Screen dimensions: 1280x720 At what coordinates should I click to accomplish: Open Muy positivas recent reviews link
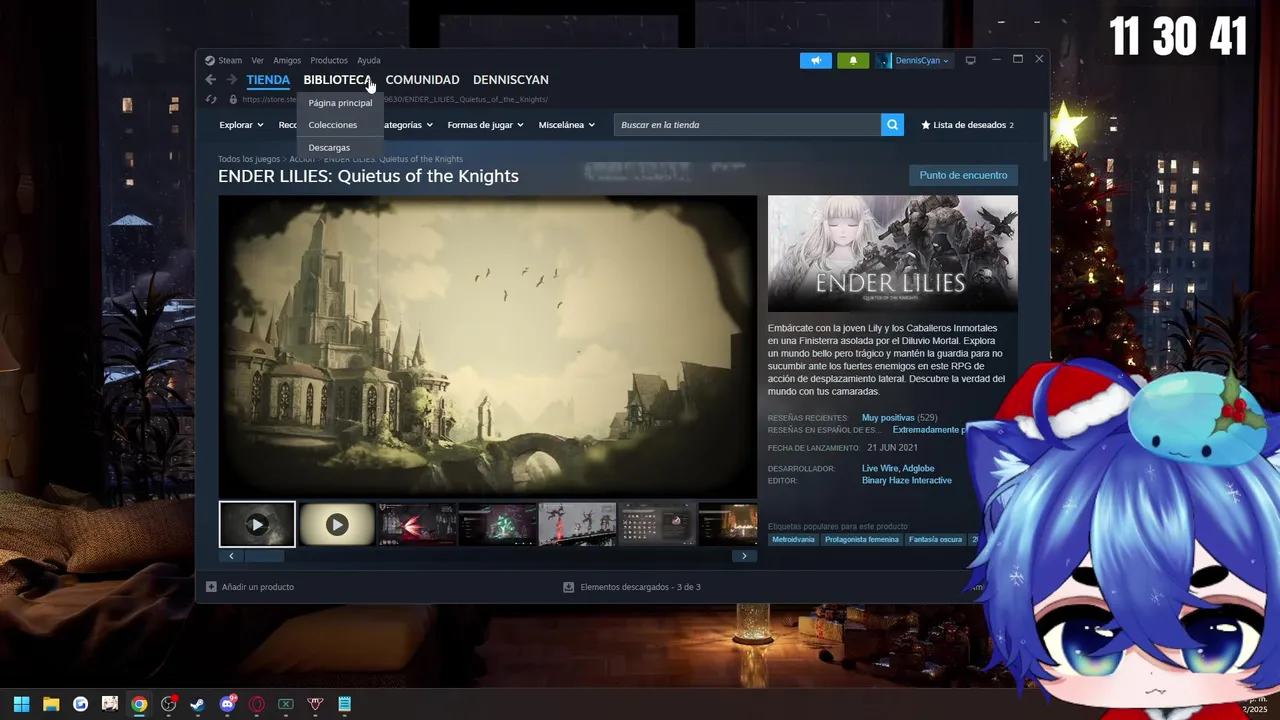[x=888, y=418]
